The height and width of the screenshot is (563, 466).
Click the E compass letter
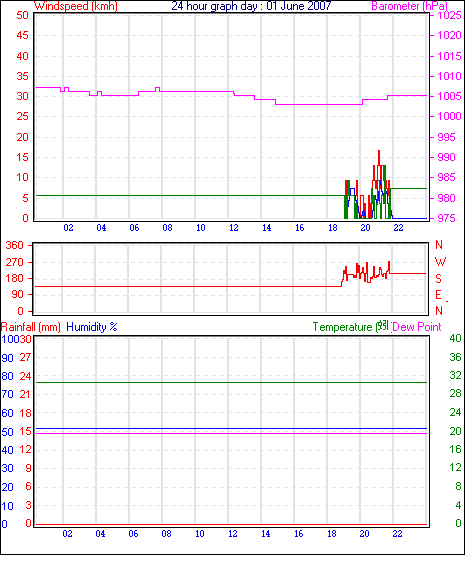pyautogui.click(x=438, y=295)
